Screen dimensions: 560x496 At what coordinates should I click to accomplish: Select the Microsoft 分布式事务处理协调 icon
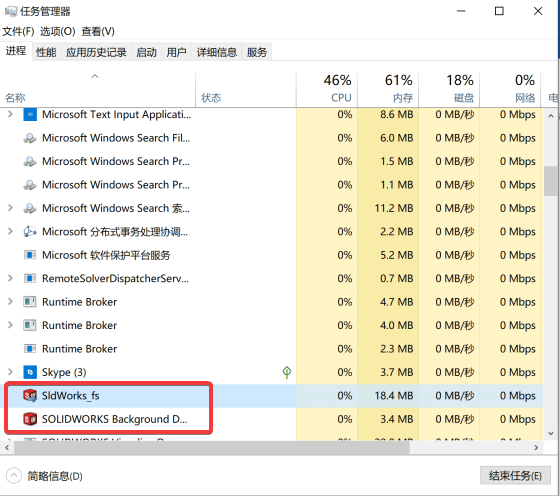tap(30, 232)
